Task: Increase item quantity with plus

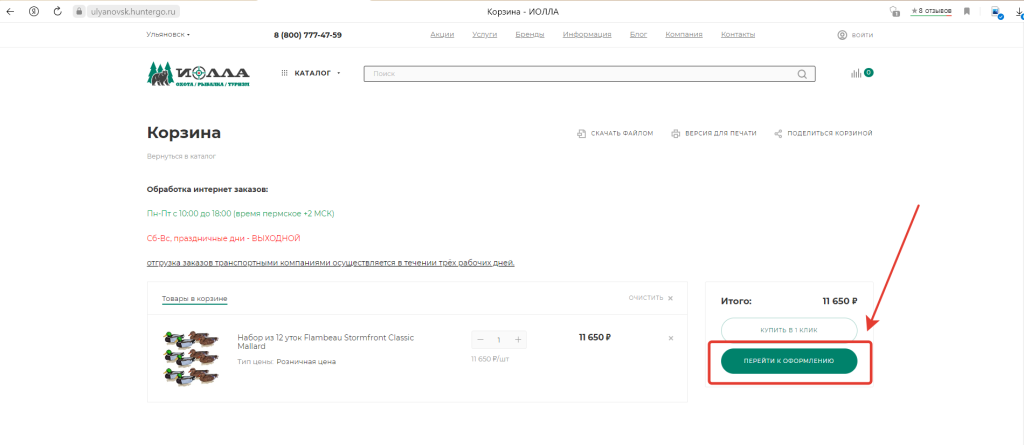Action: pyautogui.click(x=517, y=340)
